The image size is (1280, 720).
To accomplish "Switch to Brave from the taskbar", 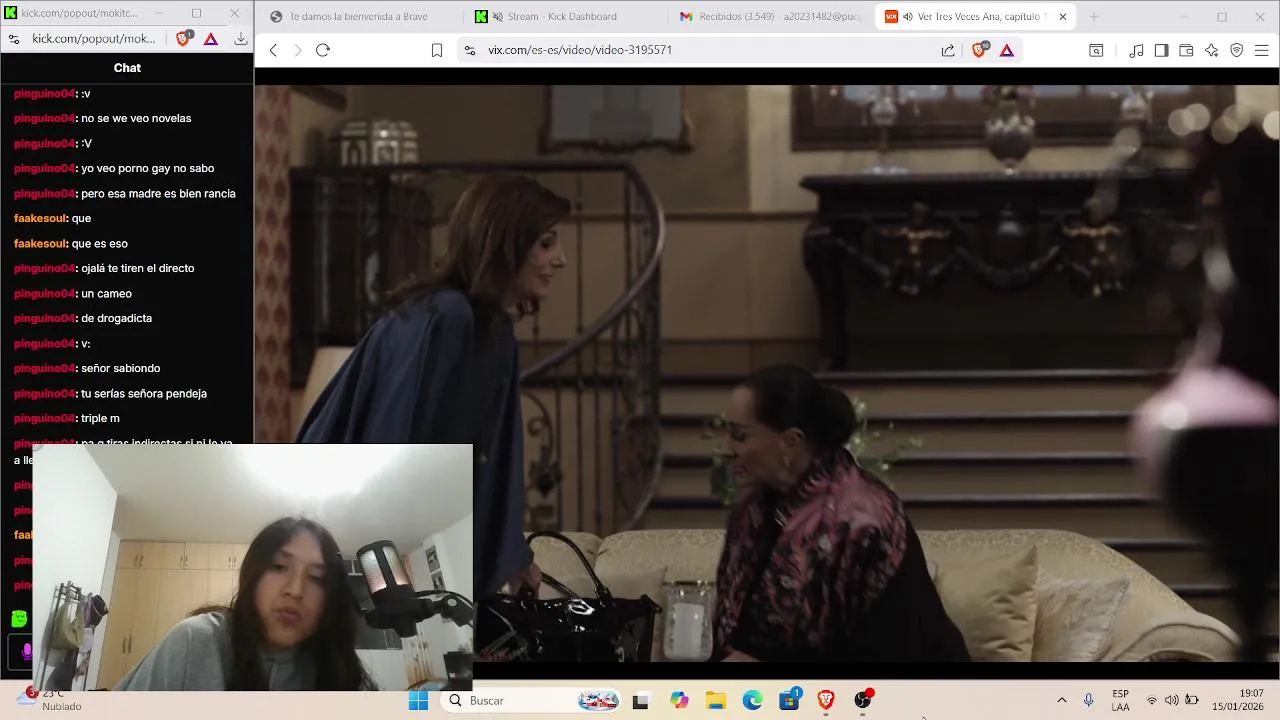I will tap(826, 701).
